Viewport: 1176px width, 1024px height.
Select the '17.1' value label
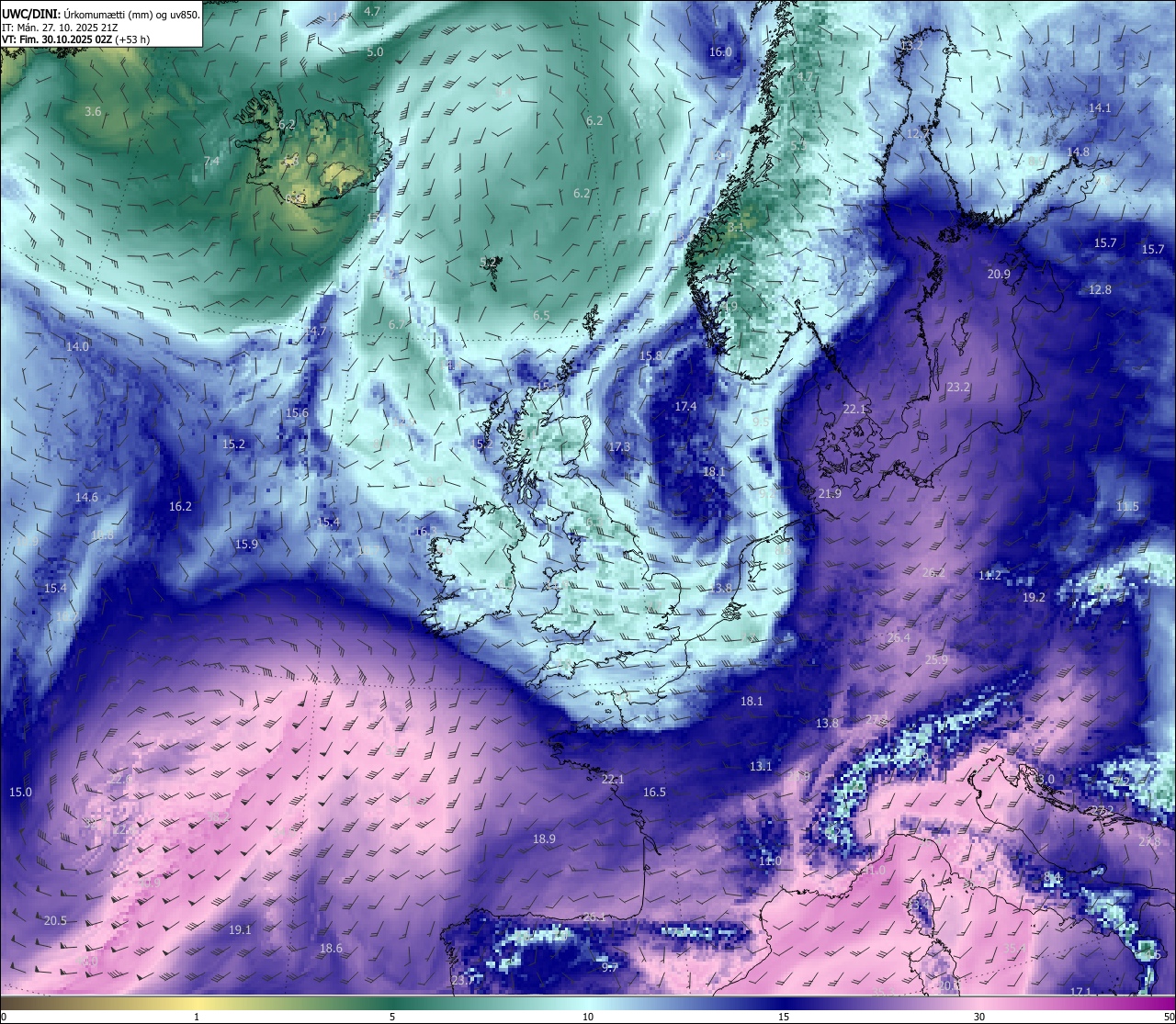(1080, 992)
